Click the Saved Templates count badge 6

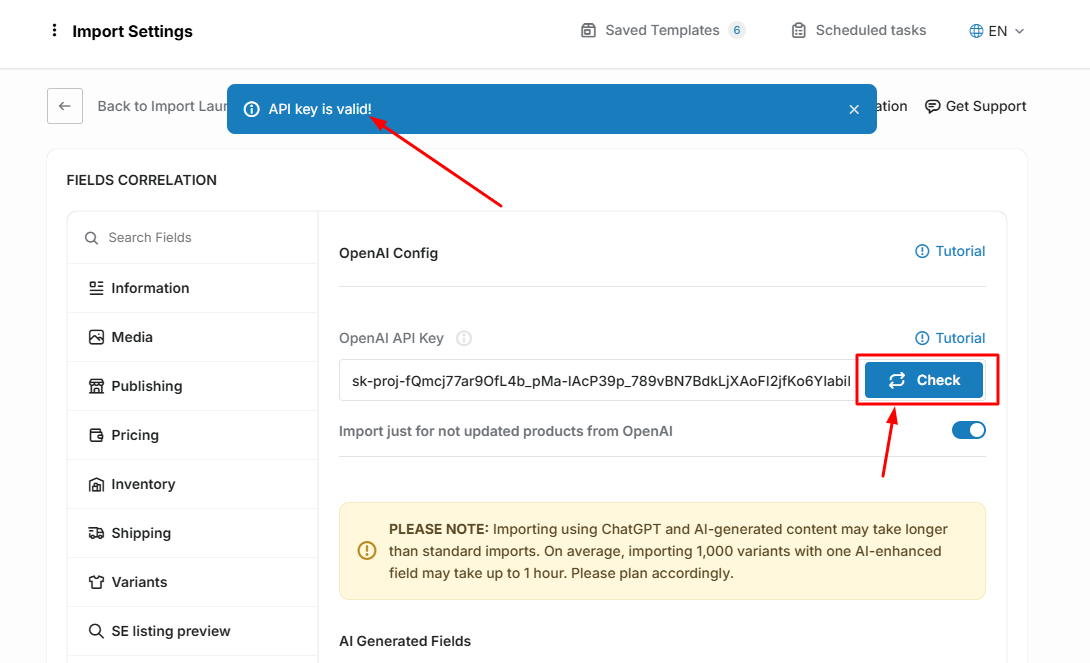[x=737, y=31]
